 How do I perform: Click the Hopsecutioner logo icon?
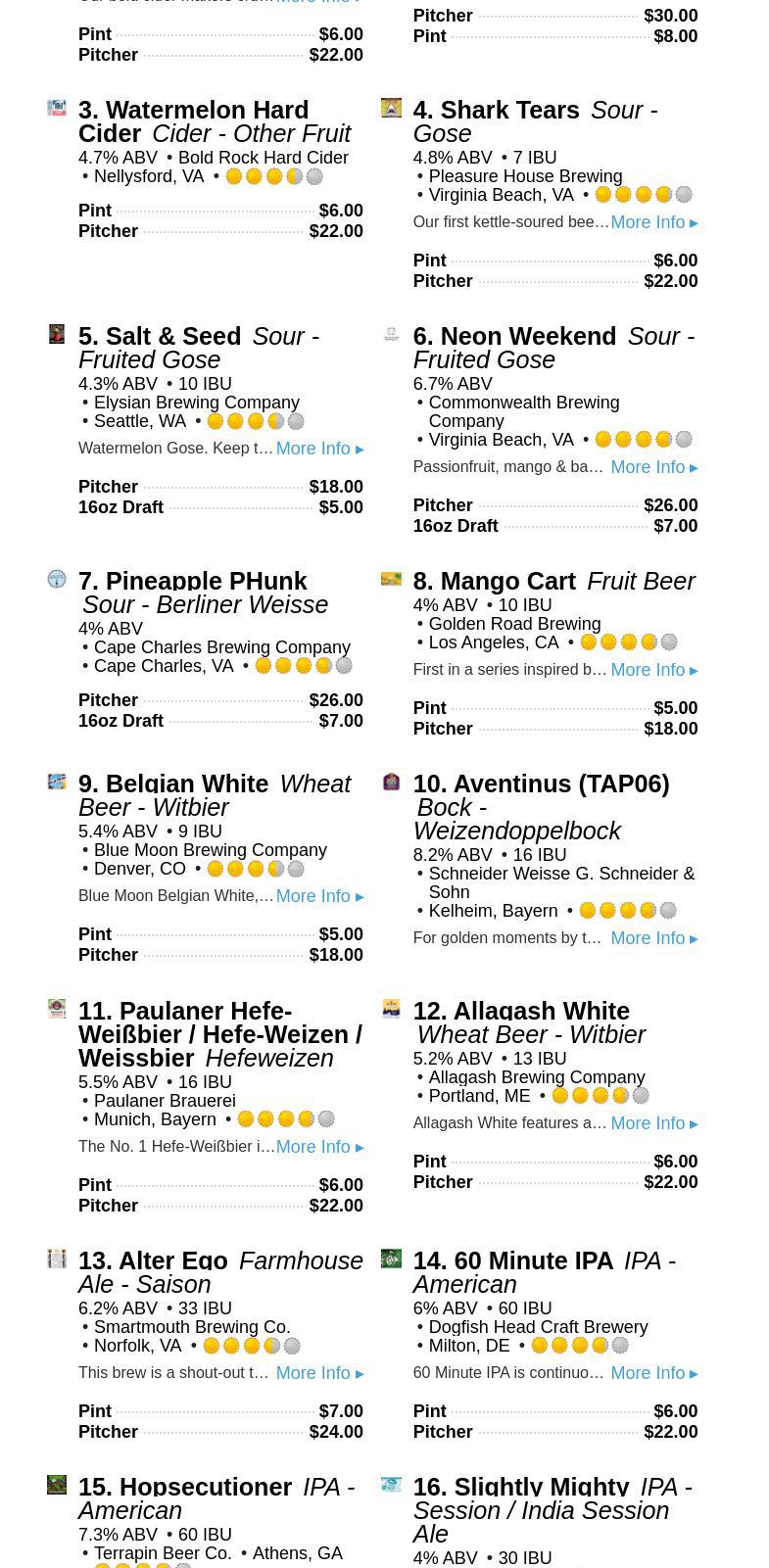pyautogui.click(x=57, y=1485)
